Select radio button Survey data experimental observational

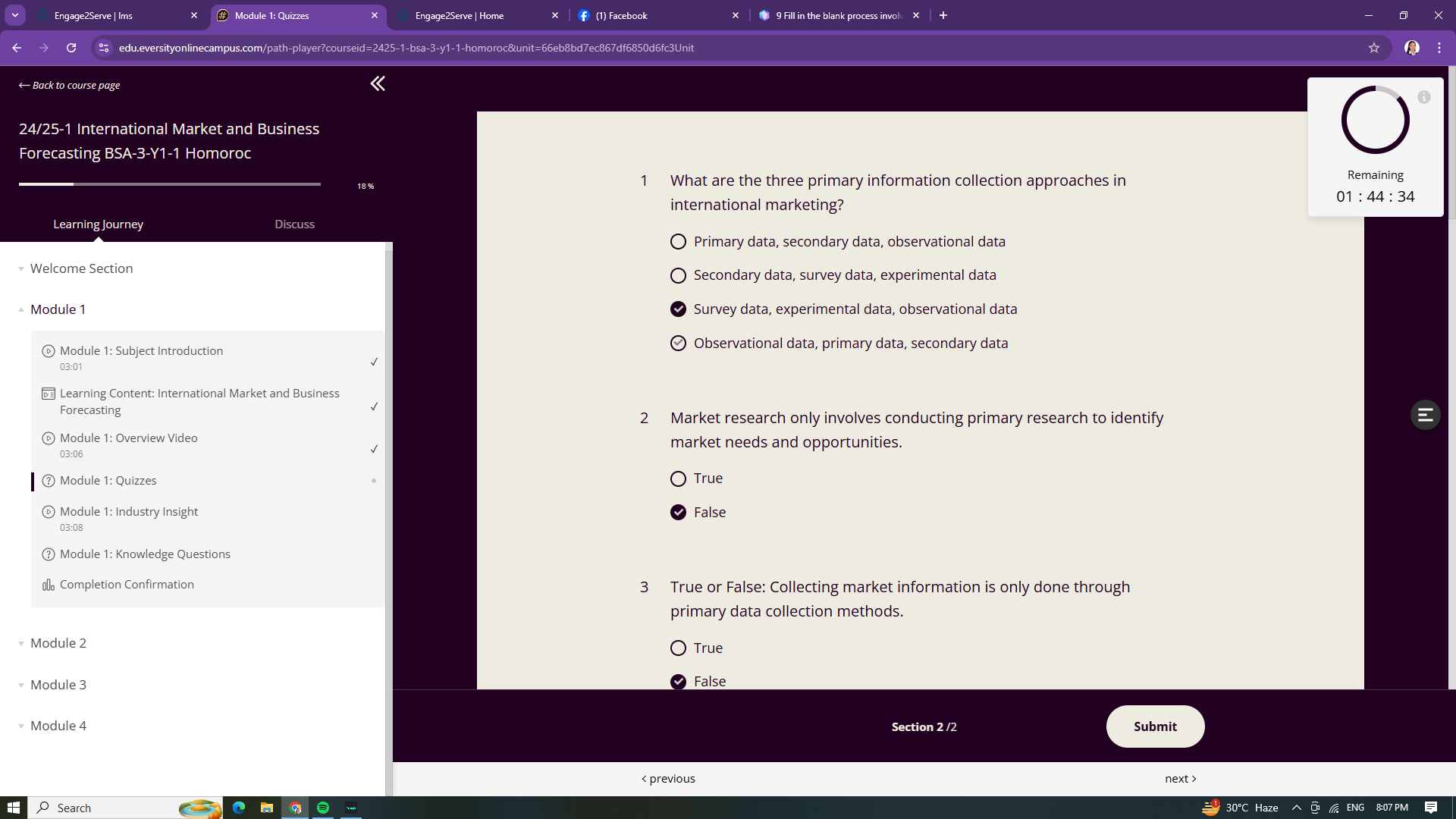pos(679,309)
